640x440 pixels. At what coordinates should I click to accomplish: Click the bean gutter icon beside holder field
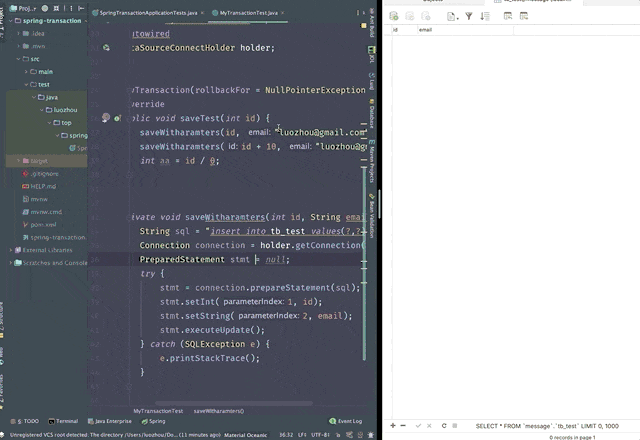pos(106,48)
